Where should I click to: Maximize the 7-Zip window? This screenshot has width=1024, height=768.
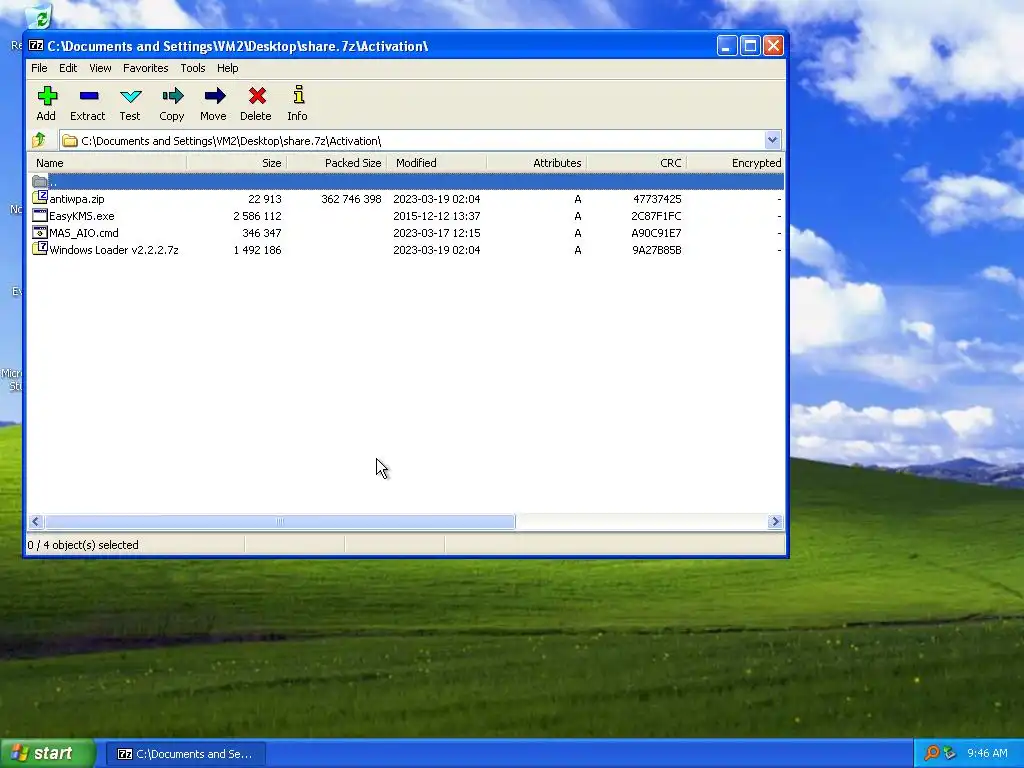750,46
